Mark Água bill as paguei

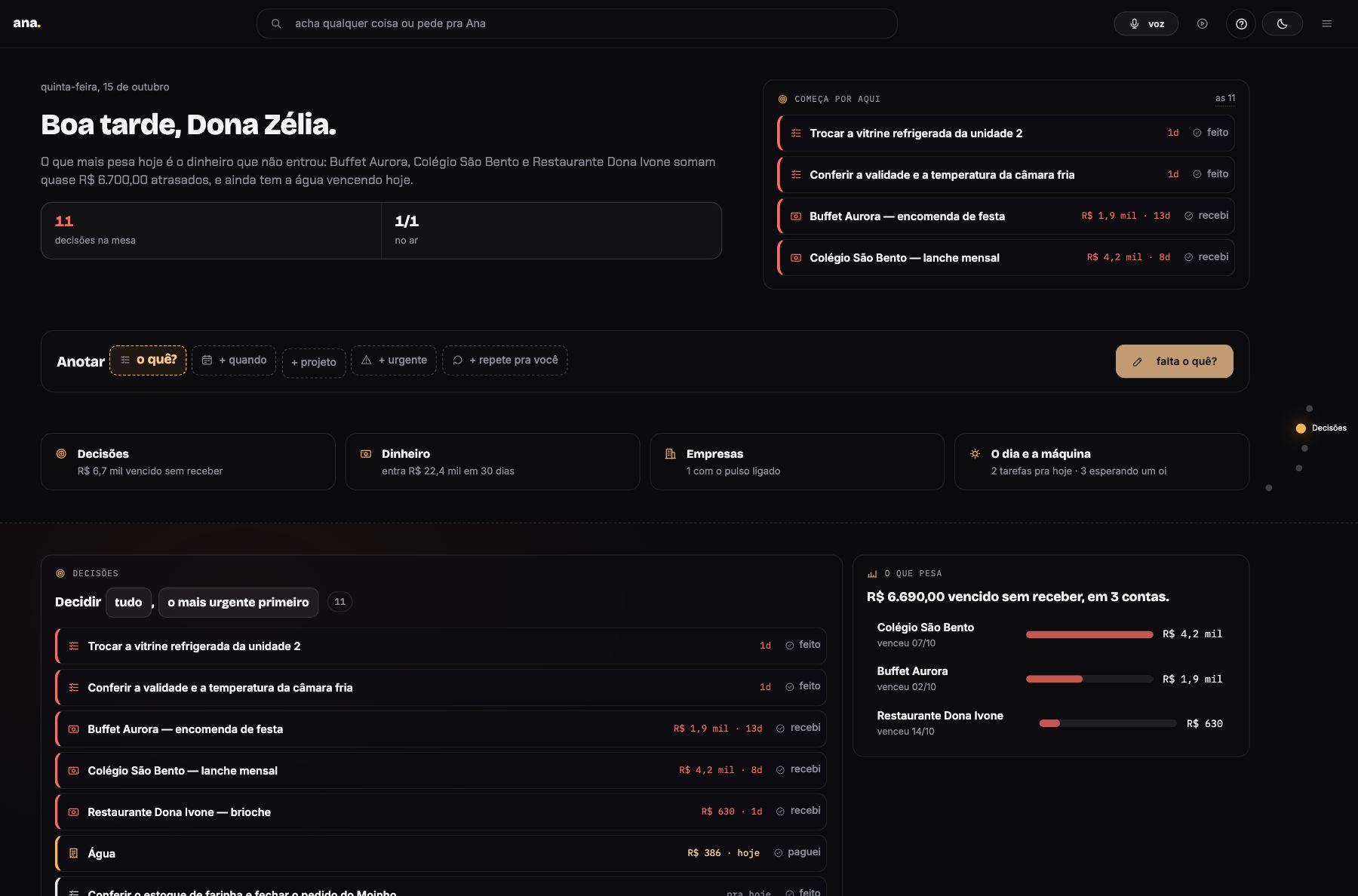tap(797, 852)
